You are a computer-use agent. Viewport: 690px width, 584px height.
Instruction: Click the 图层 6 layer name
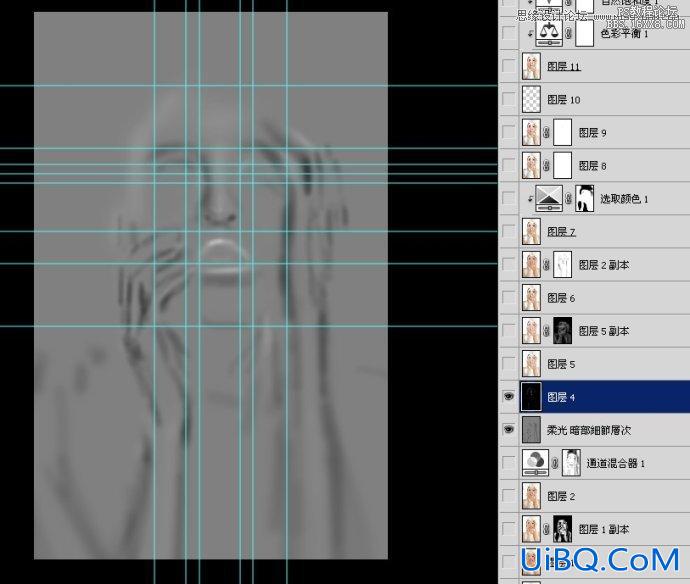click(561, 298)
